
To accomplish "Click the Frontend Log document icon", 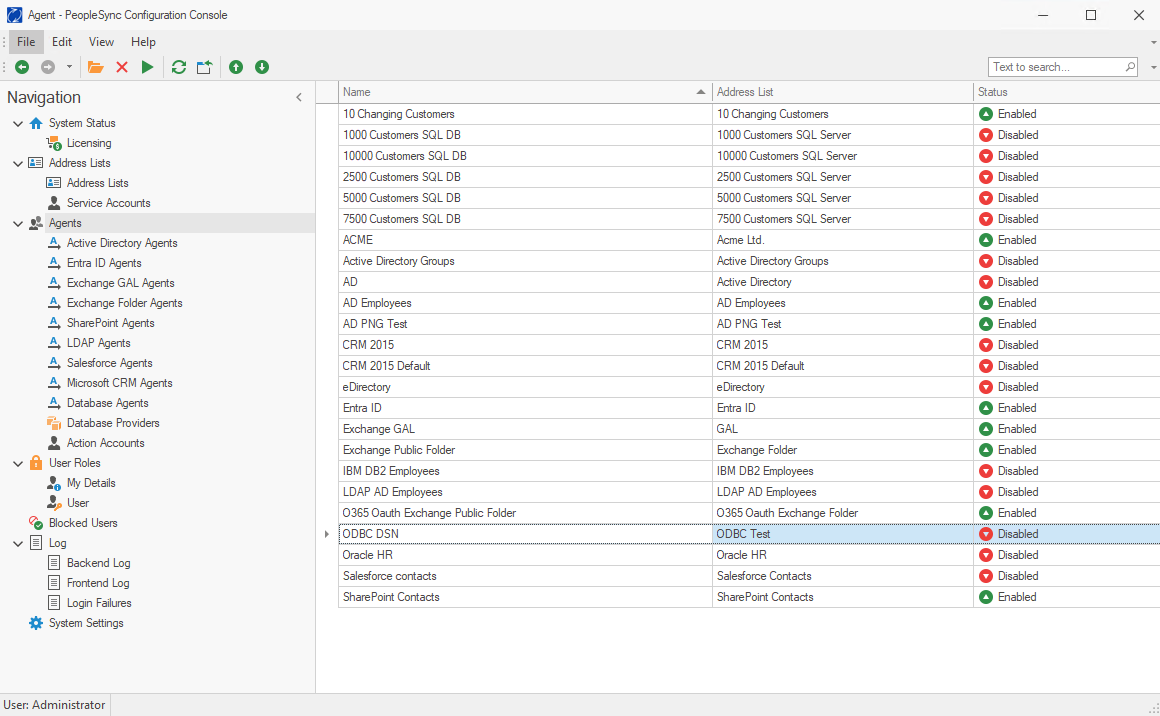I will tap(54, 583).
